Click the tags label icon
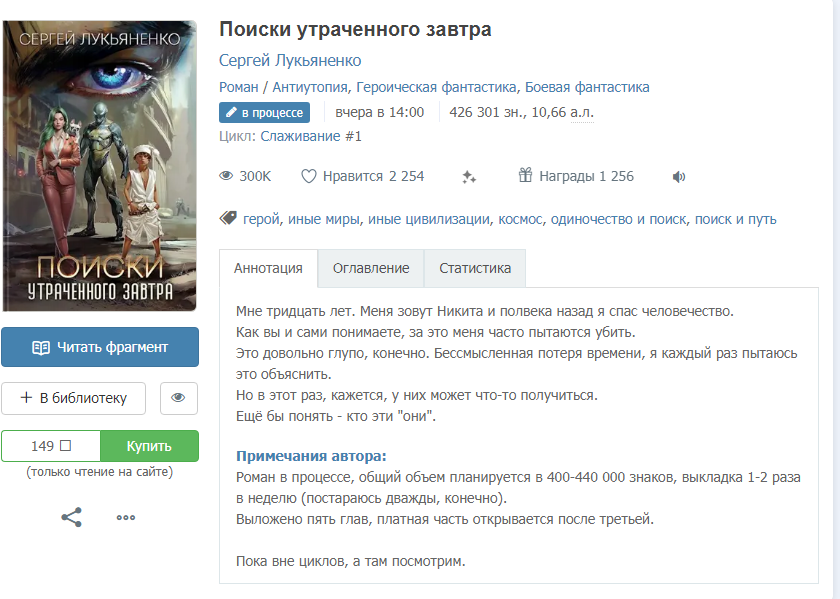Screen dimensions: 840x599 (x=228, y=218)
